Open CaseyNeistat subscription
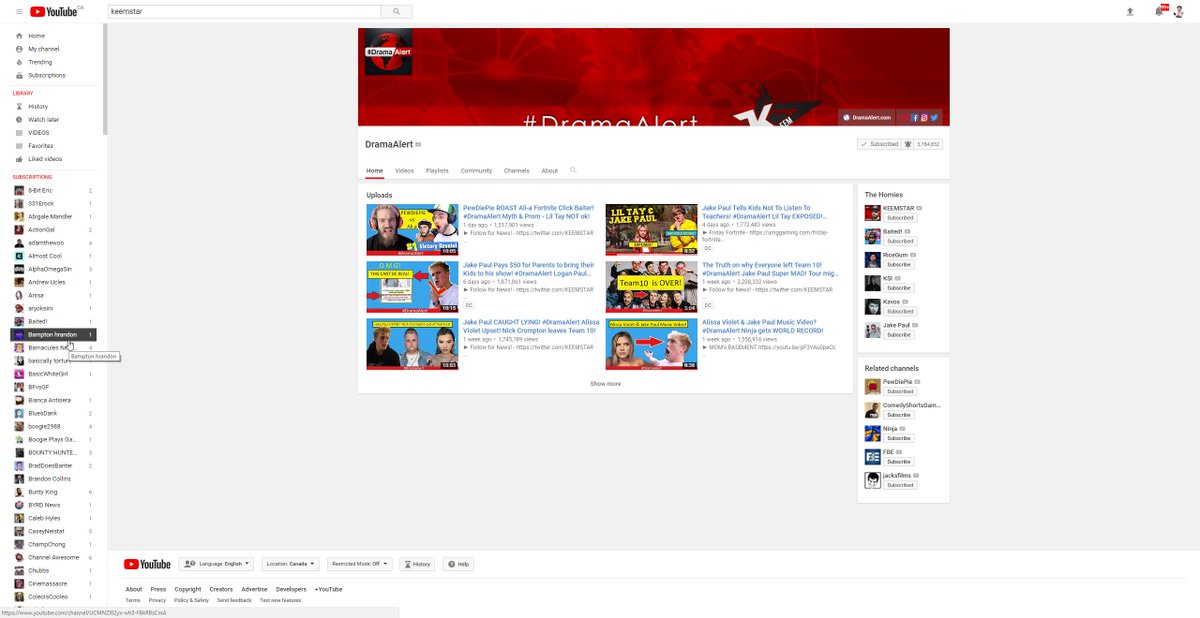This screenshot has height=618, width=1200. [x=54, y=531]
